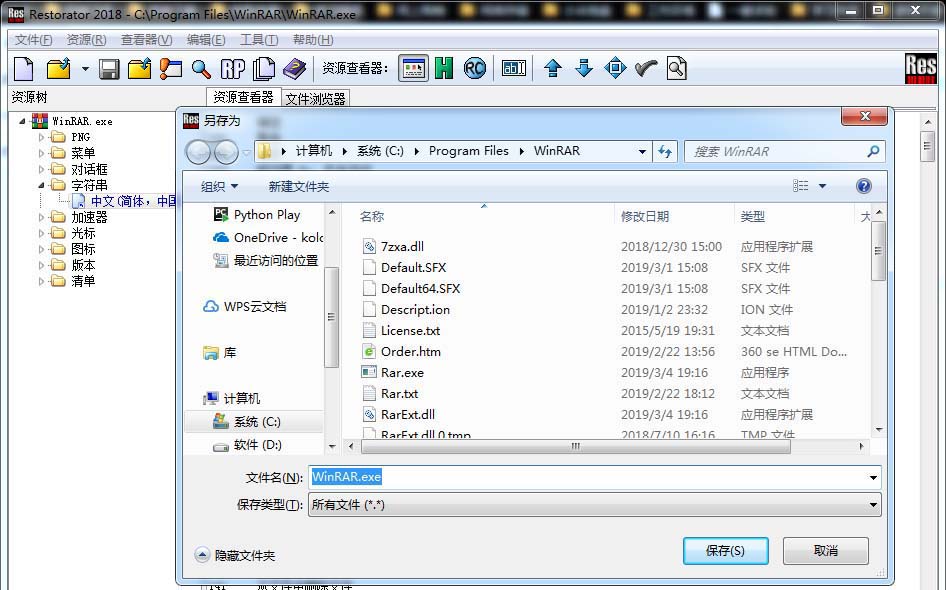Select the default resource viewer mode icon
This screenshot has height=590, width=946.
tap(413, 68)
